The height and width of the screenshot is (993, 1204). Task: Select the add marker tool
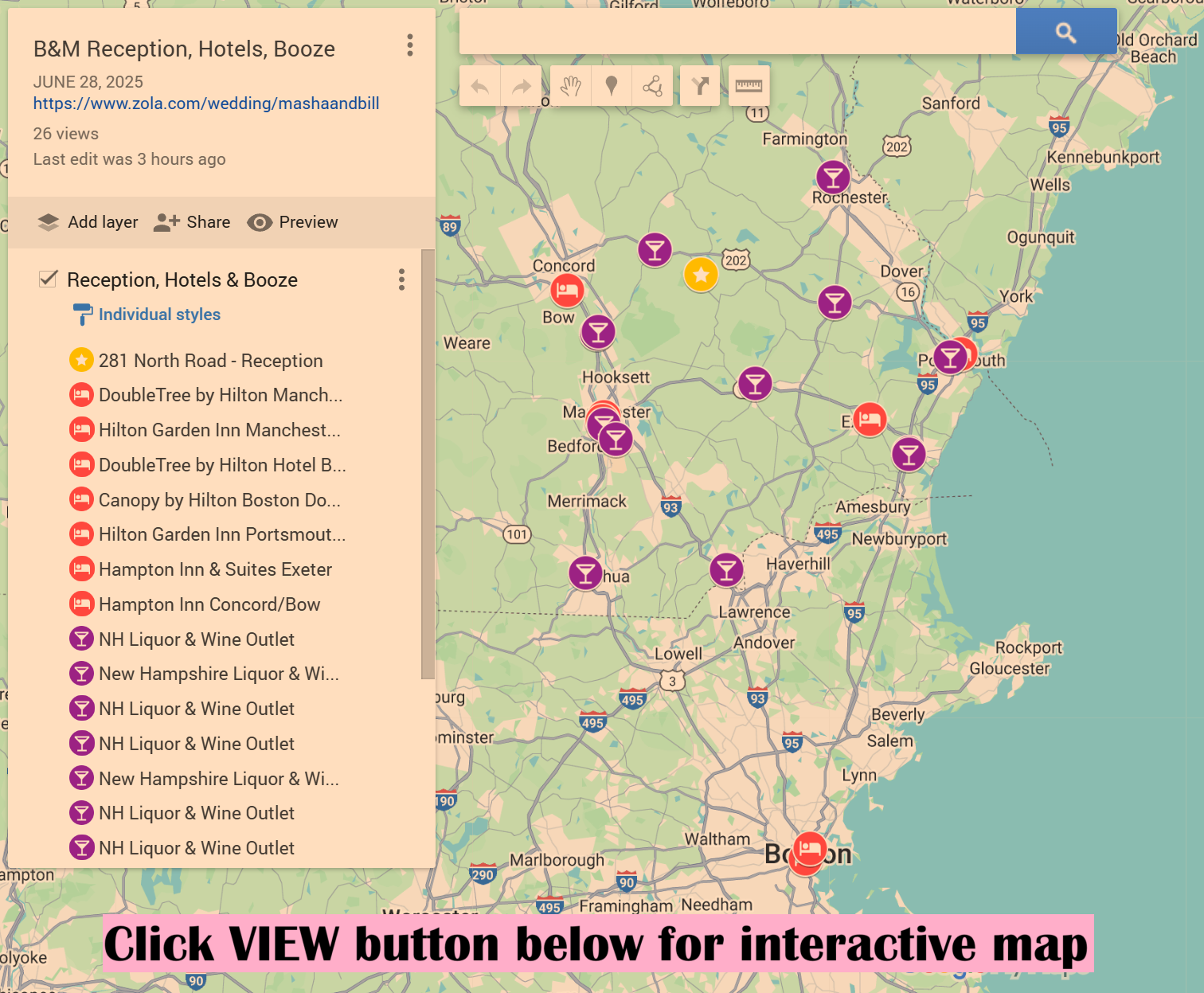click(x=612, y=86)
